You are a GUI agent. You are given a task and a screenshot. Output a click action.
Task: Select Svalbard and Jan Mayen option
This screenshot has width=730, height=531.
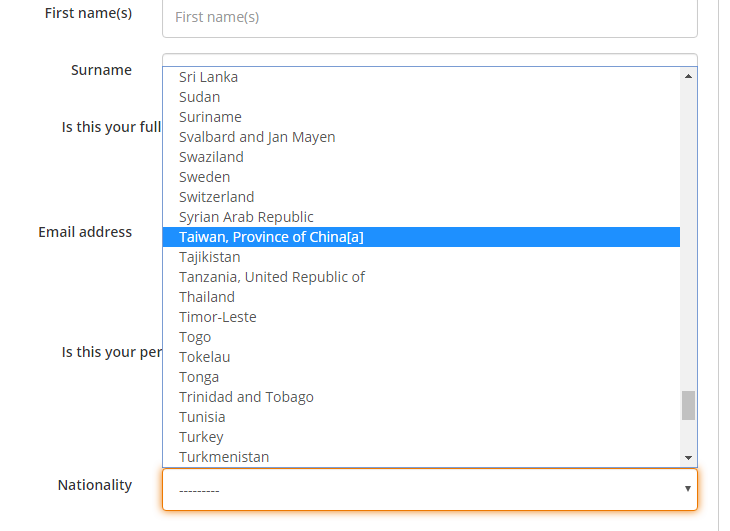pos(257,137)
